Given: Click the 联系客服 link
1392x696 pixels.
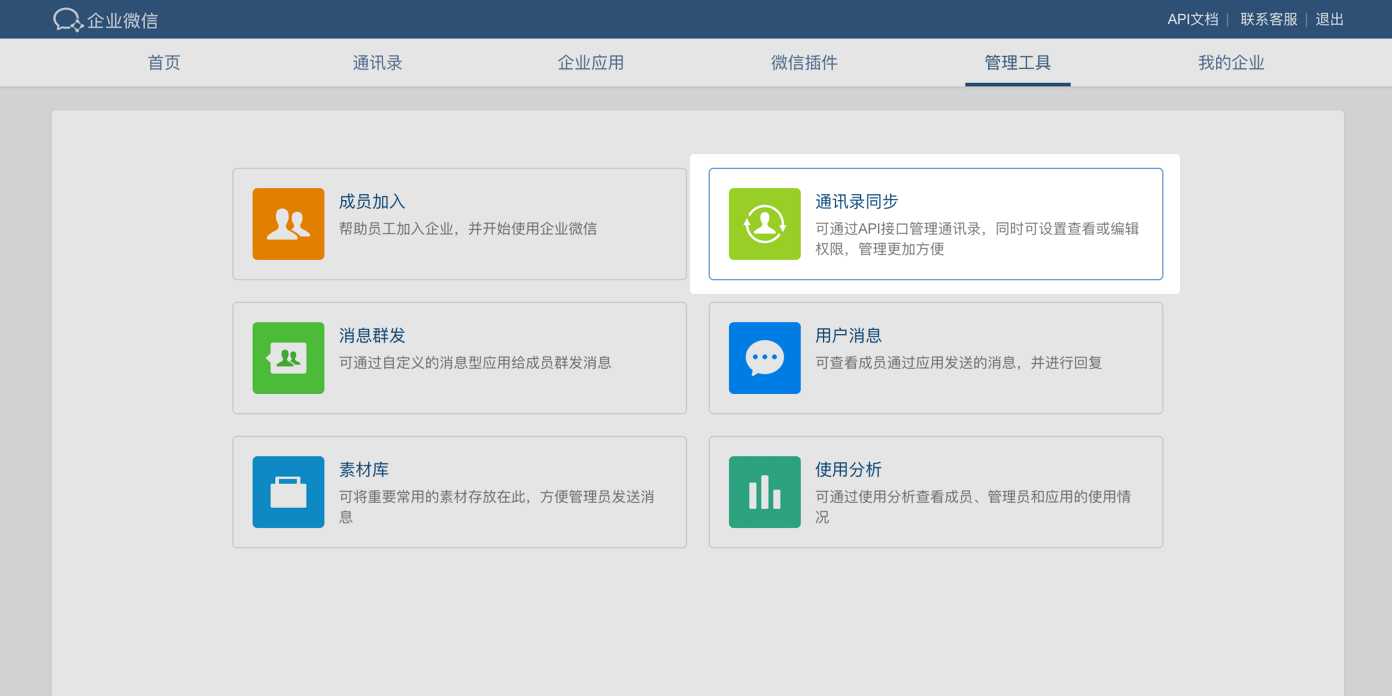Looking at the screenshot, I should 1268,20.
